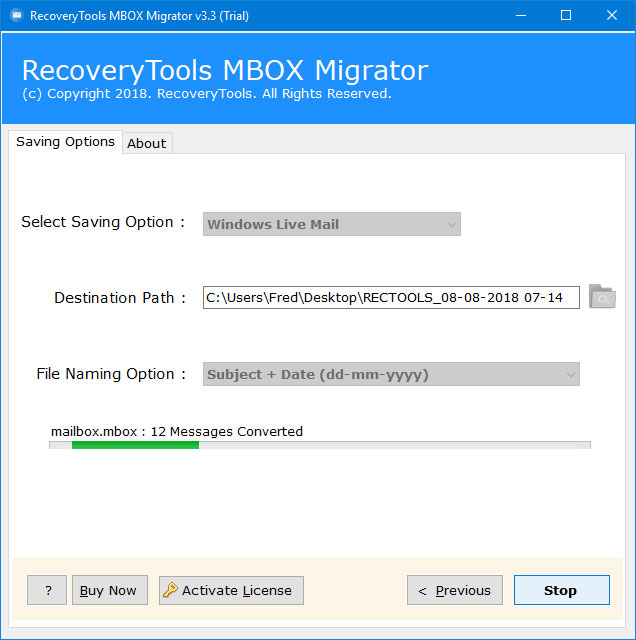The image size is (636, 640).
Task: Click the 'File Naming Option :' label
Action: coord(111,374)
